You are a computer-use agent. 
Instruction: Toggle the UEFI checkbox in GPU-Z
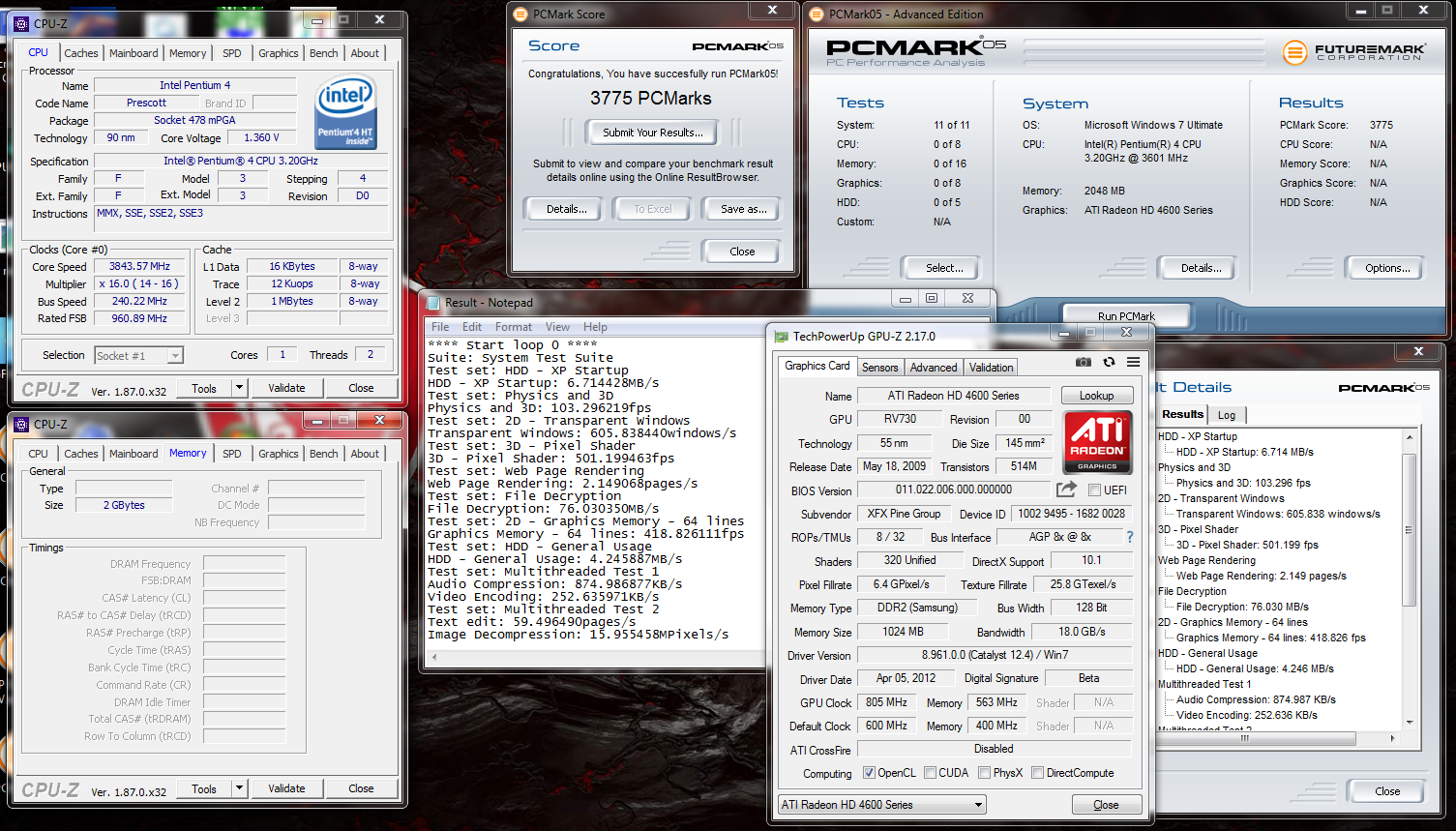pos(1094,490)
